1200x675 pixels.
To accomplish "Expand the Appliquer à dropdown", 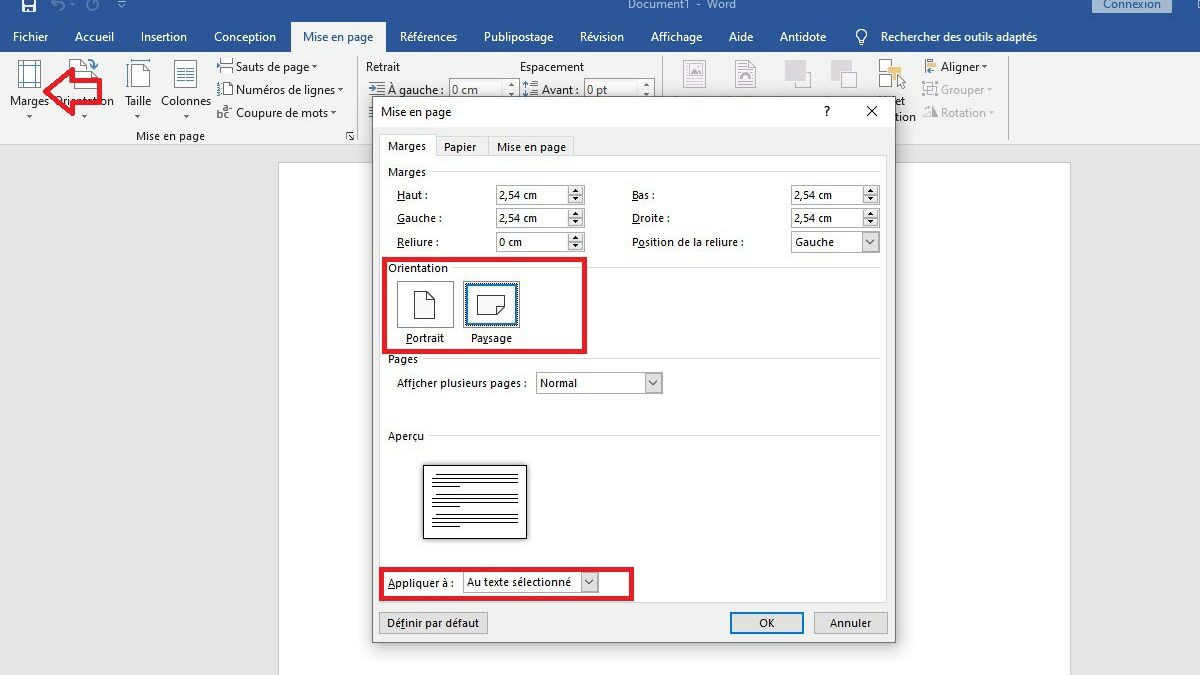I will coord(589,582).
